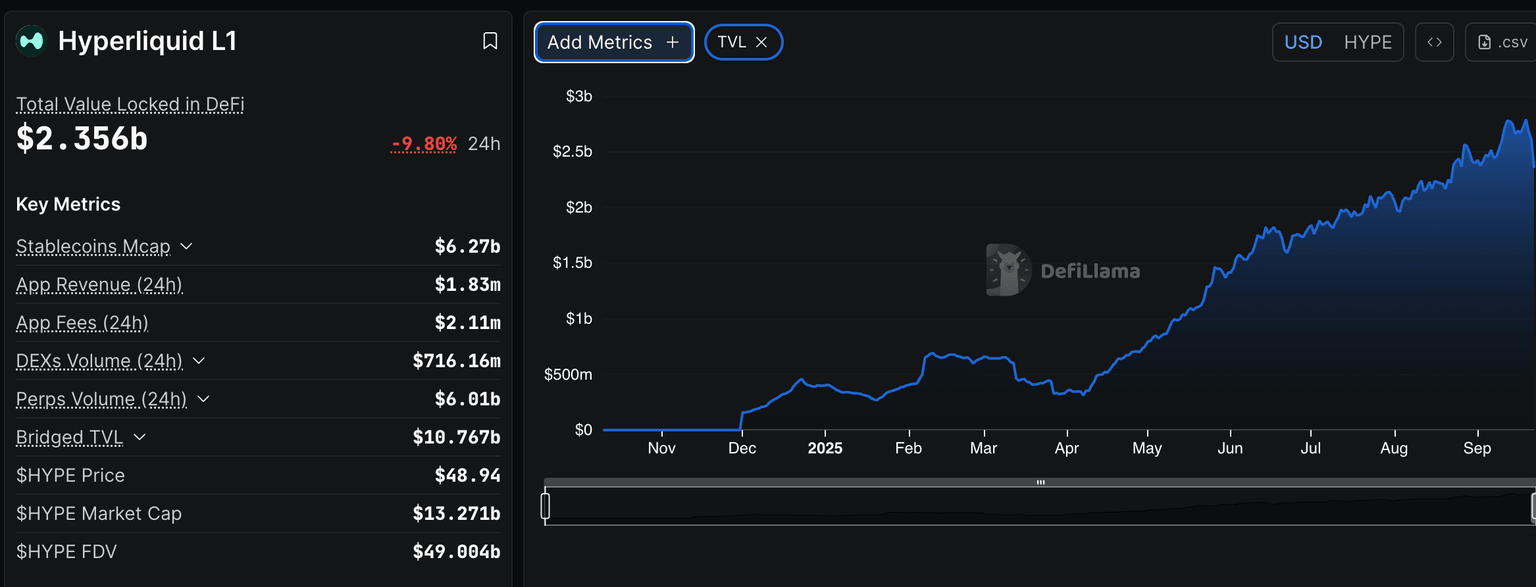Click left handle of time range slider
This screenshot has width=1536, height=587.
click(x=545, y=507)
